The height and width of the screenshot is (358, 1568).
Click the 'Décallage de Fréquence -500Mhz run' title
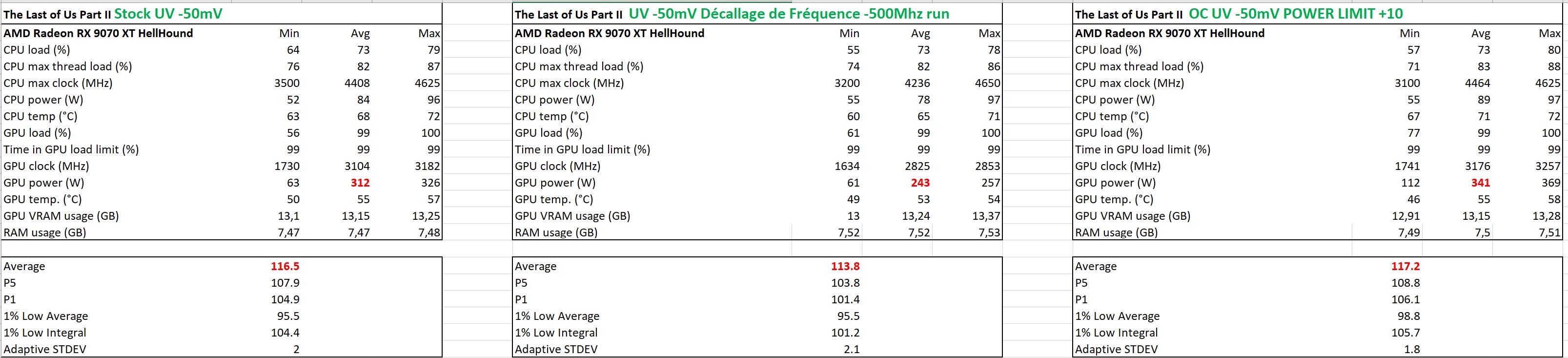825,13
